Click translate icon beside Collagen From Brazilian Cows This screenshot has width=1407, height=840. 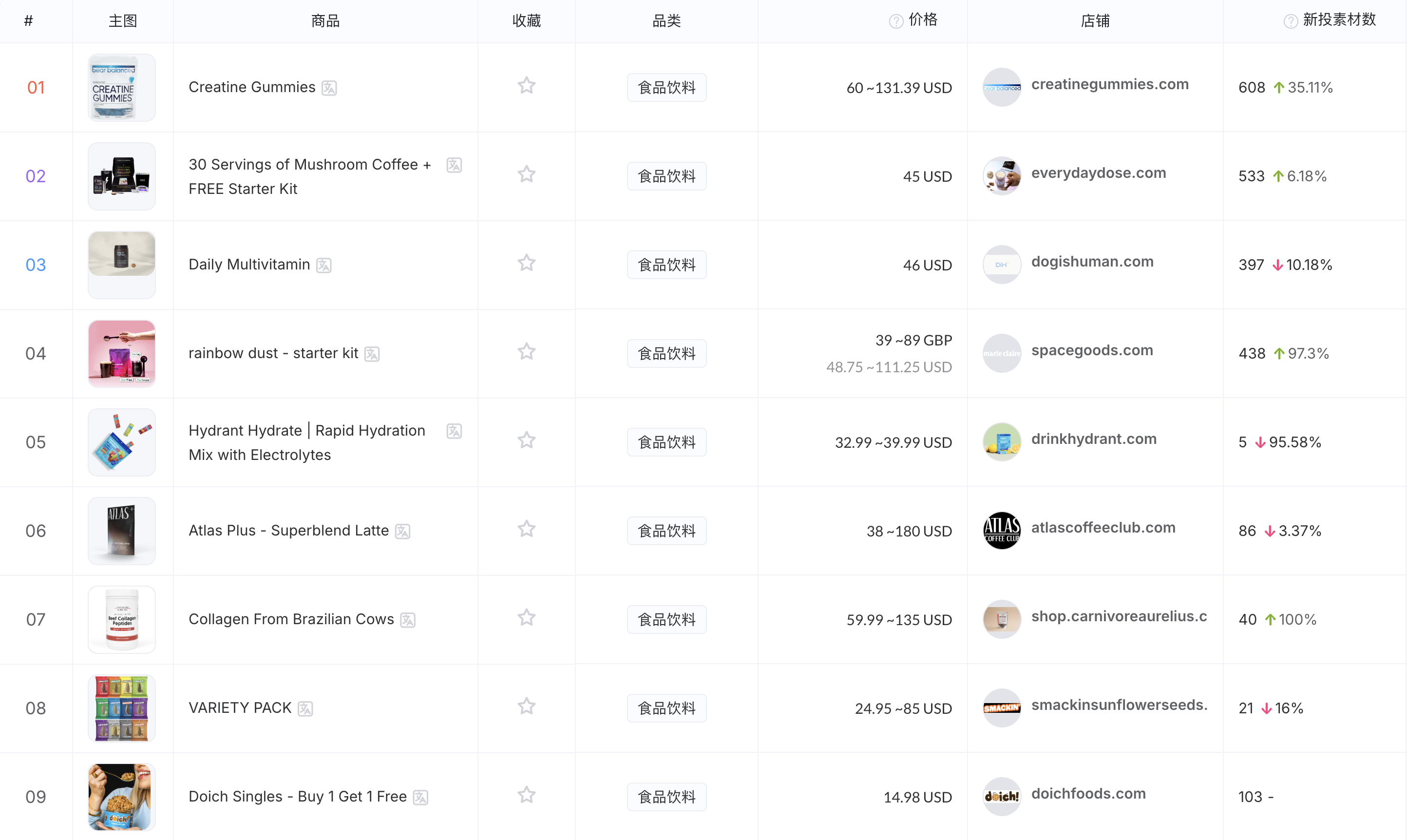[407, 620]
